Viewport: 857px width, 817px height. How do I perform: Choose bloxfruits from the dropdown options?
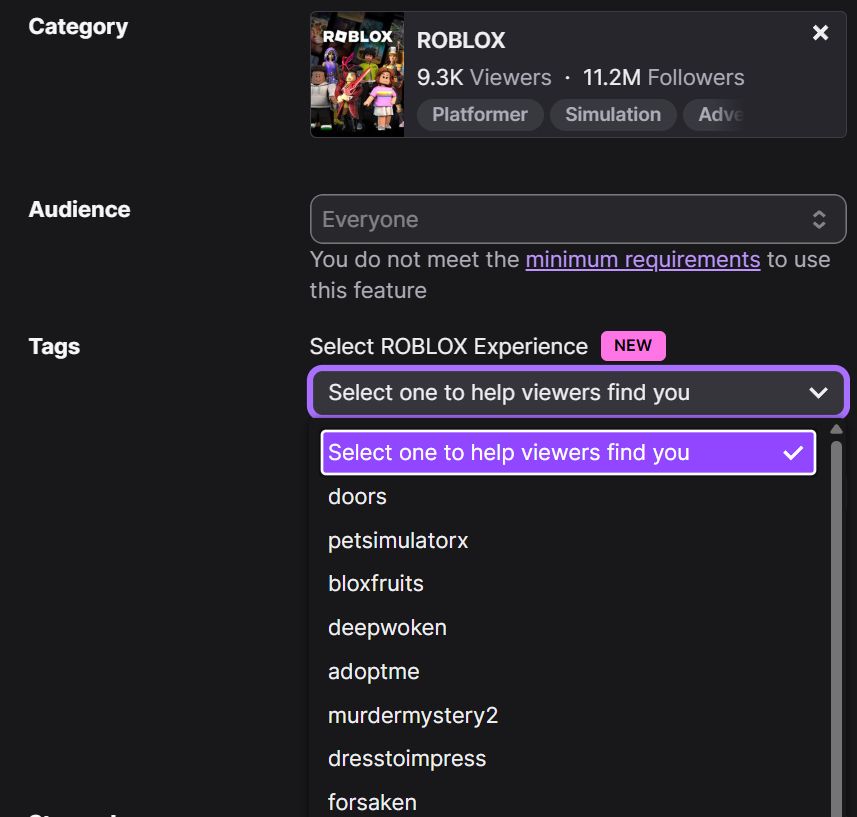coord(376,583)
